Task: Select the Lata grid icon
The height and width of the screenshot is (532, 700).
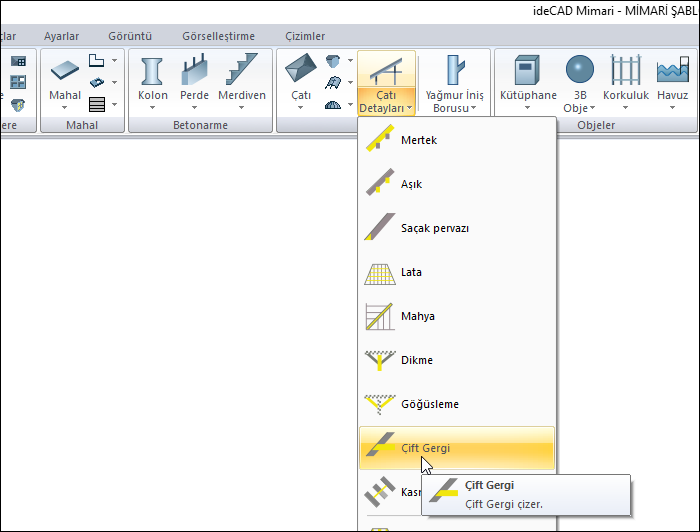Action: click(378, 272)
